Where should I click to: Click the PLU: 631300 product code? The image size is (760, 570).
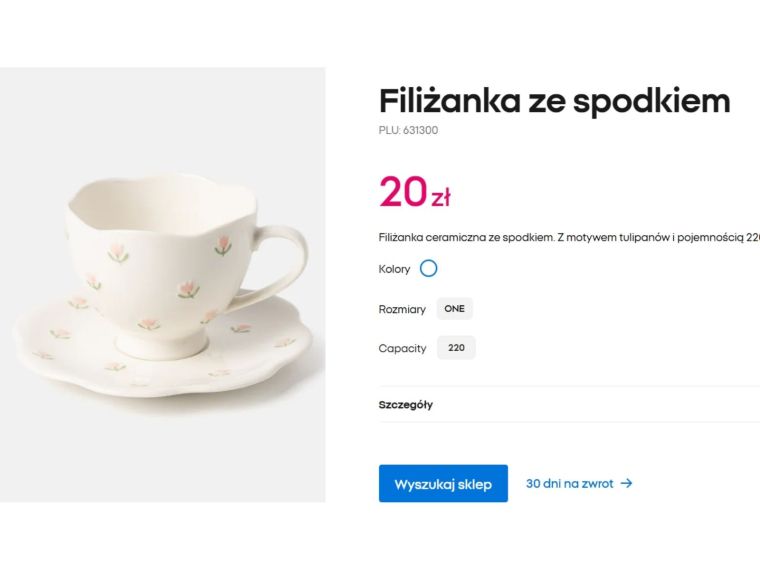tap(408, 130)
